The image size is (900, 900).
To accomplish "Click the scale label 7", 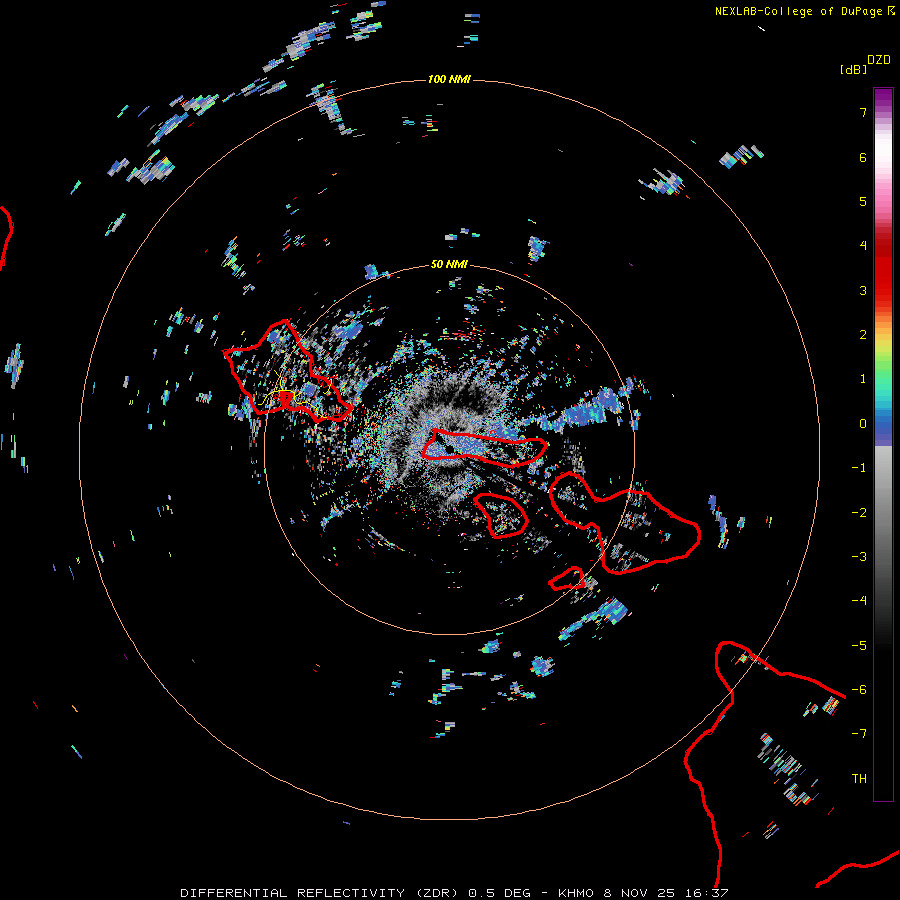I will [863, 112].
